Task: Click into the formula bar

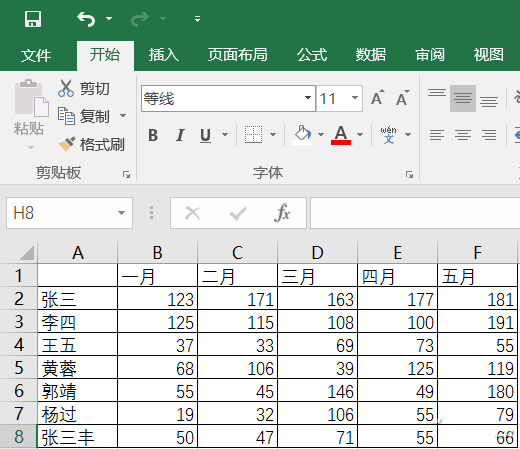Action: (x=415, y=213)
